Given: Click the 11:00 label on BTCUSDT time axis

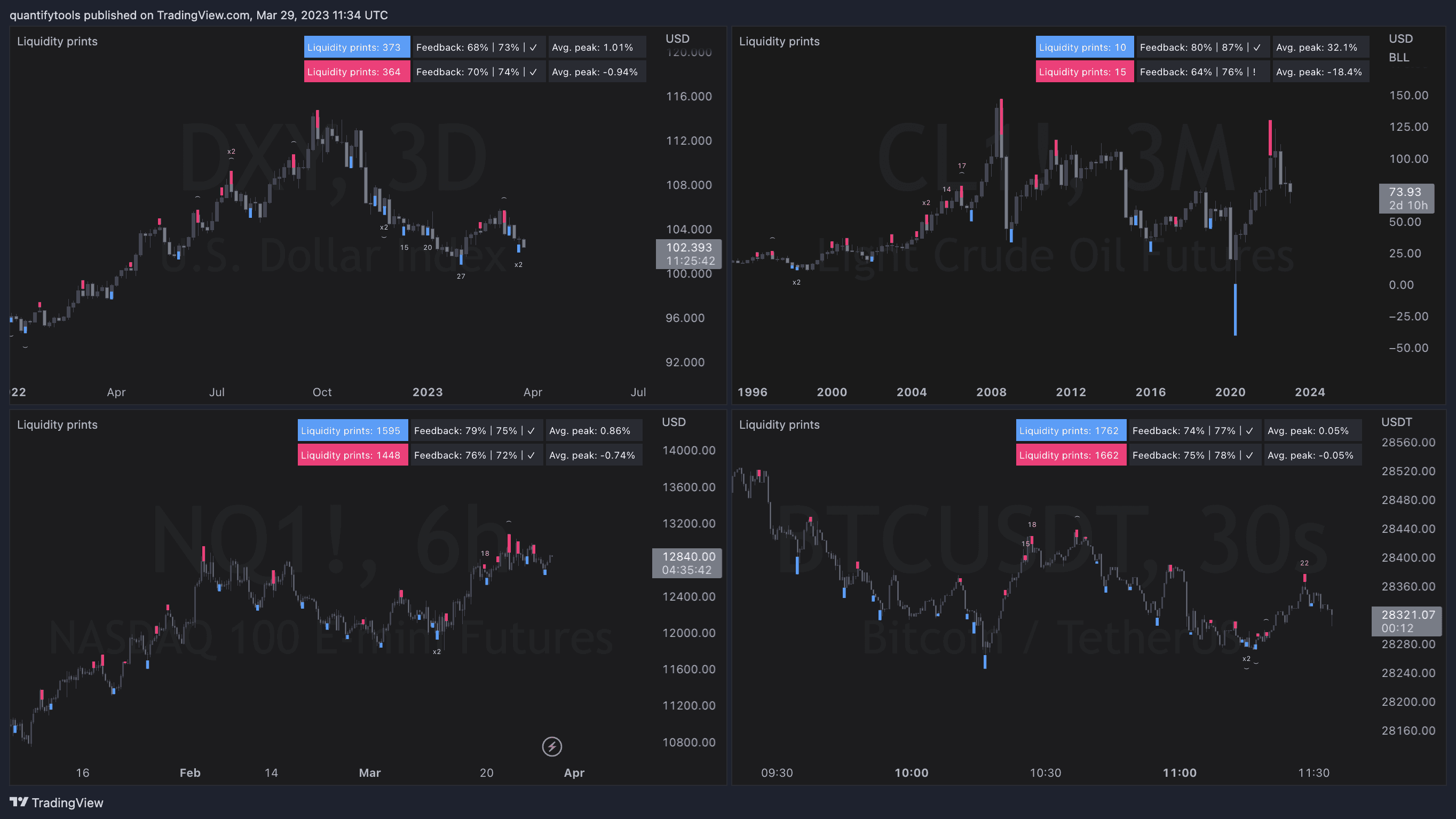Looking at the screenshot, I should point(1179,773).
